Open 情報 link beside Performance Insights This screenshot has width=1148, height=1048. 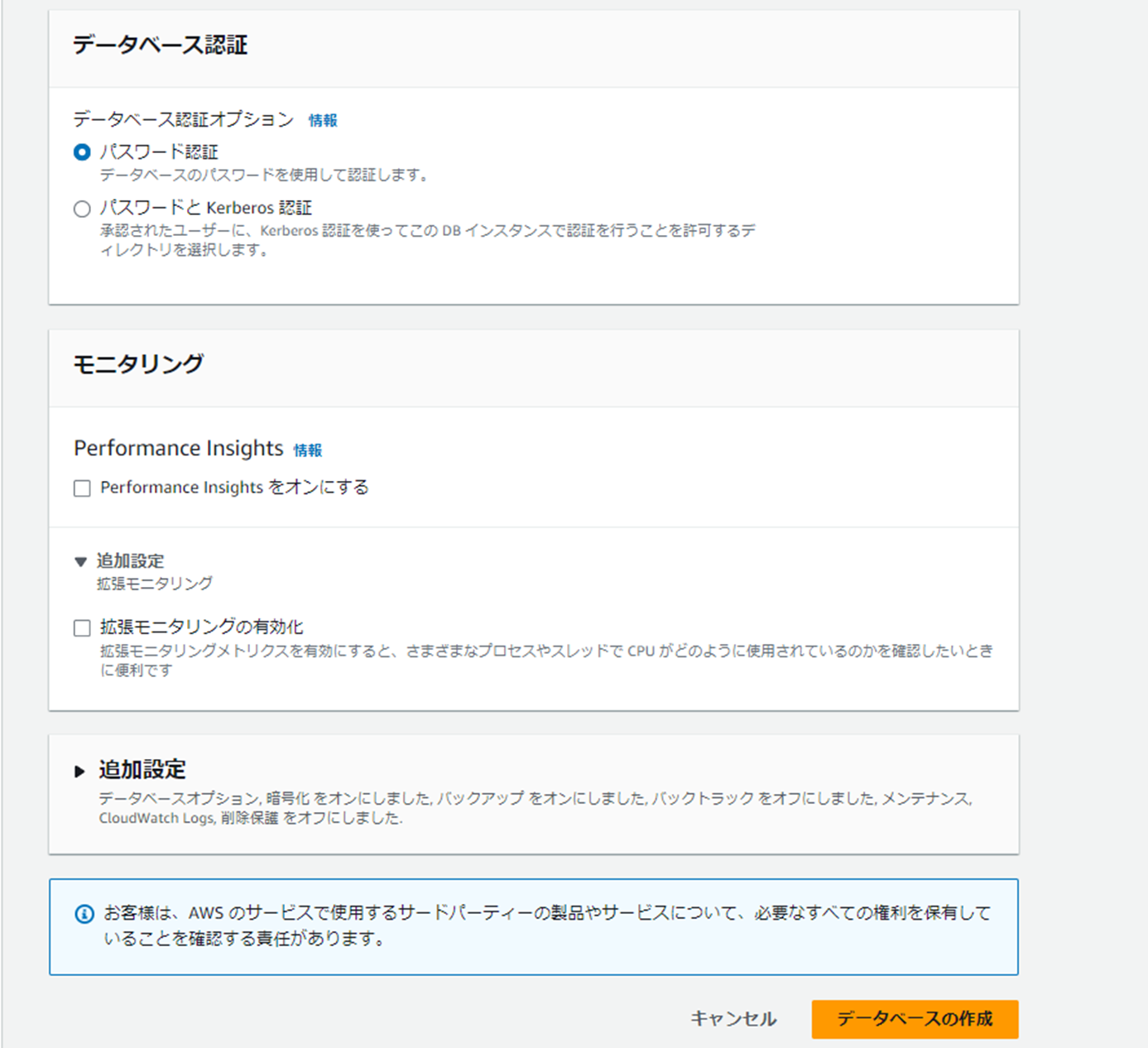308,450
